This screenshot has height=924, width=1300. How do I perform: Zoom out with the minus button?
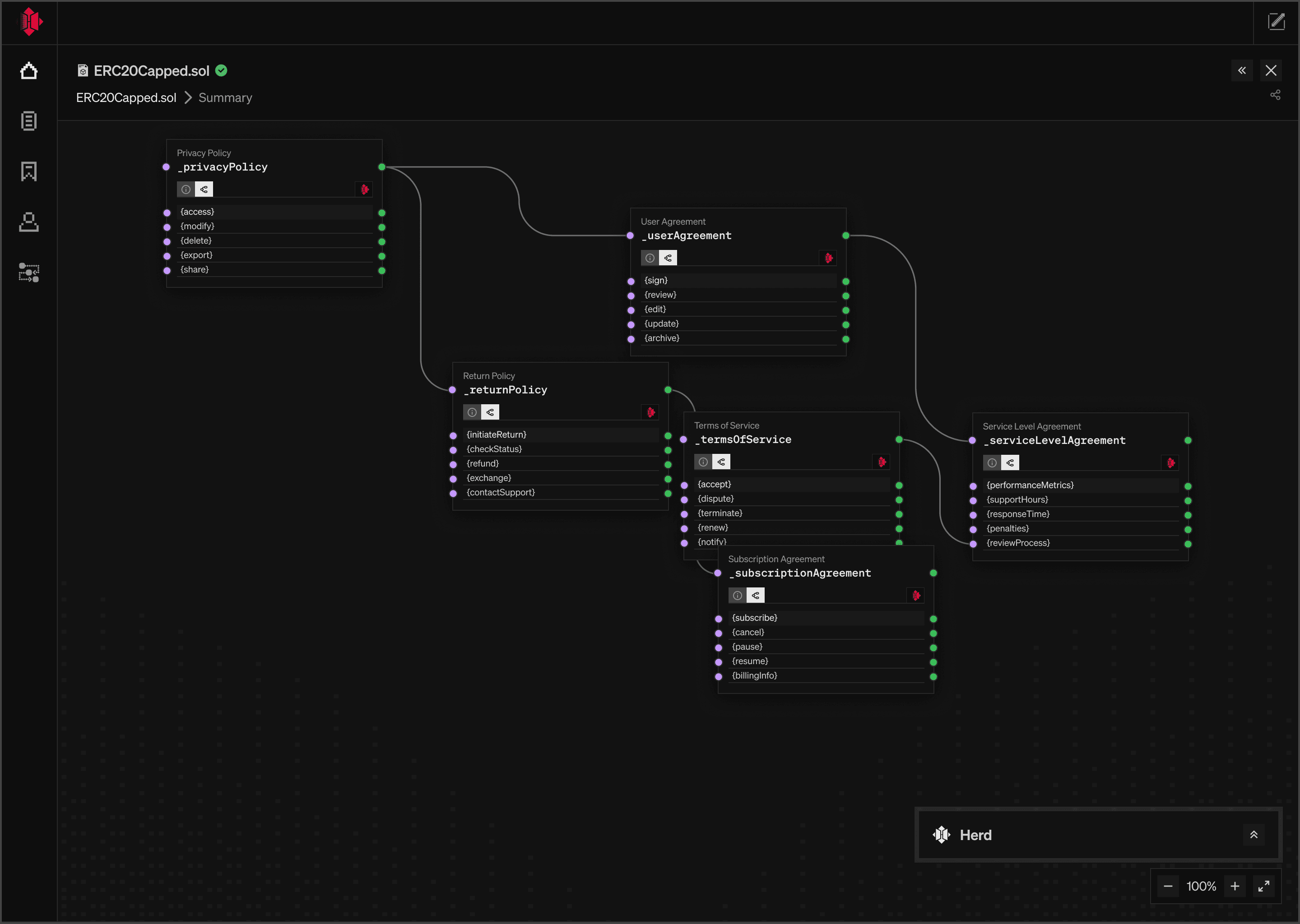tap(1168, 886)
